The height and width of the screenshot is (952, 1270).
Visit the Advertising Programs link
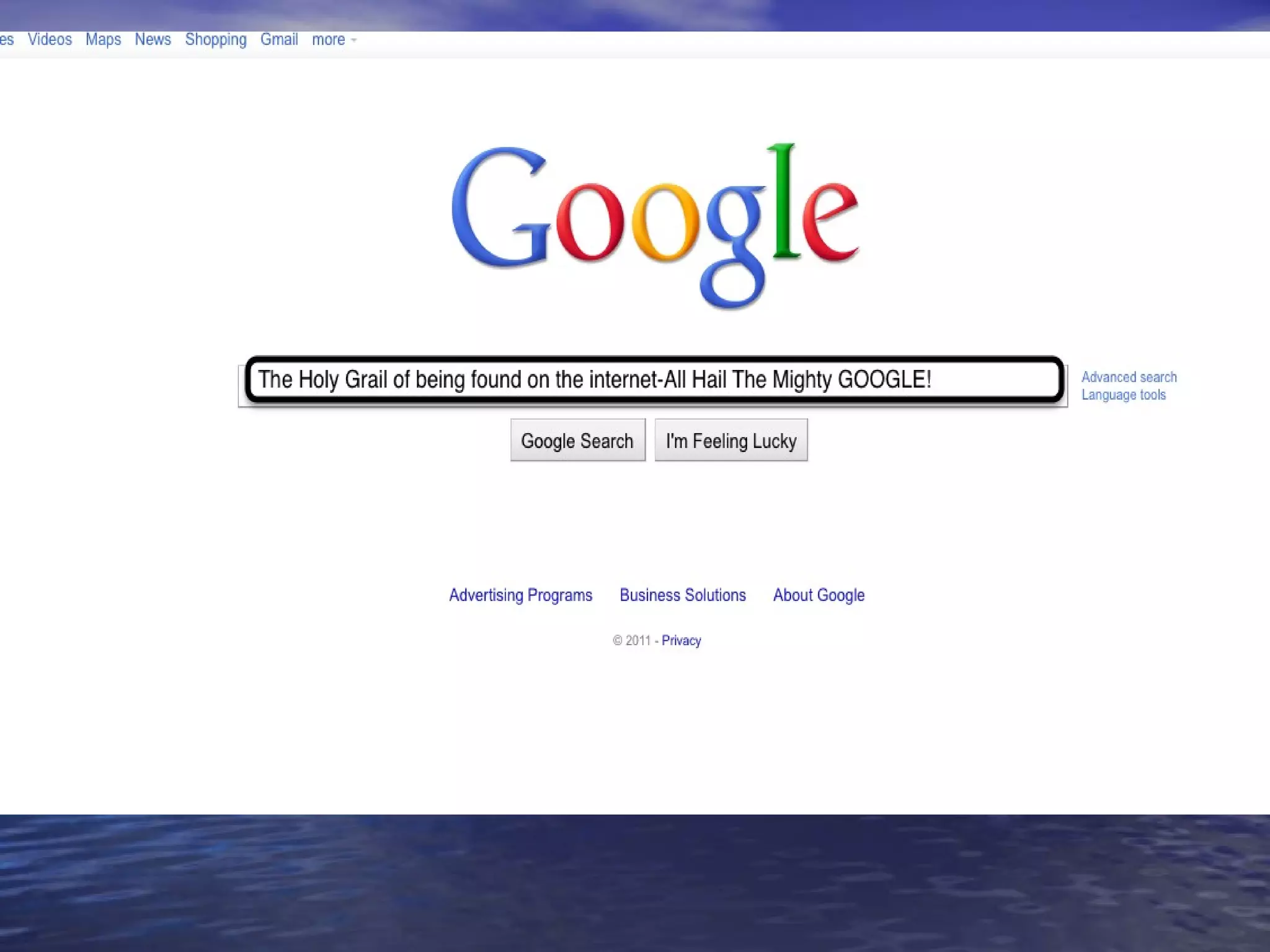(x=520, y=595)
